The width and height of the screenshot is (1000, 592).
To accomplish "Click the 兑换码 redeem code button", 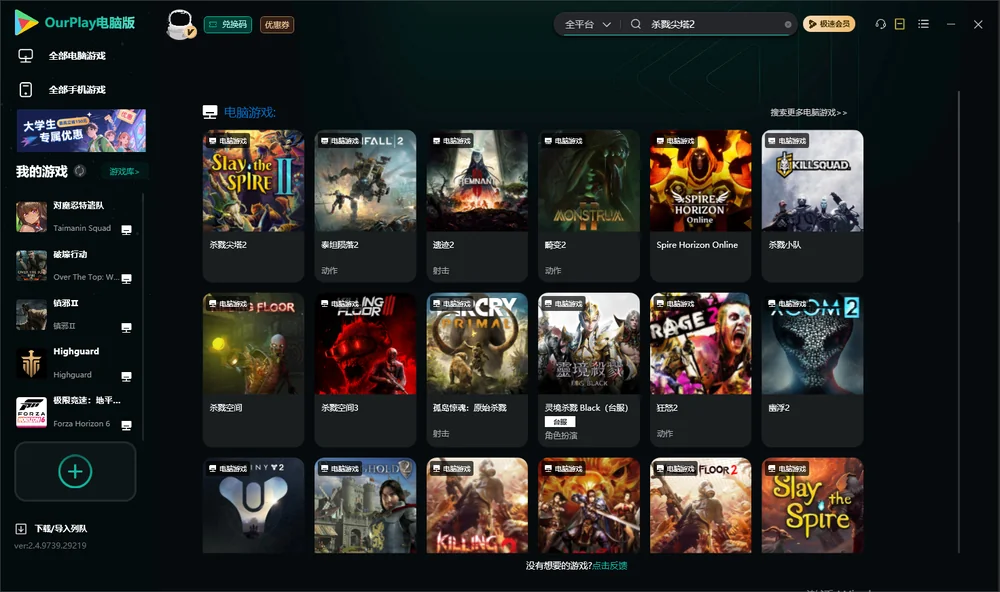I will tap(228, 24).
